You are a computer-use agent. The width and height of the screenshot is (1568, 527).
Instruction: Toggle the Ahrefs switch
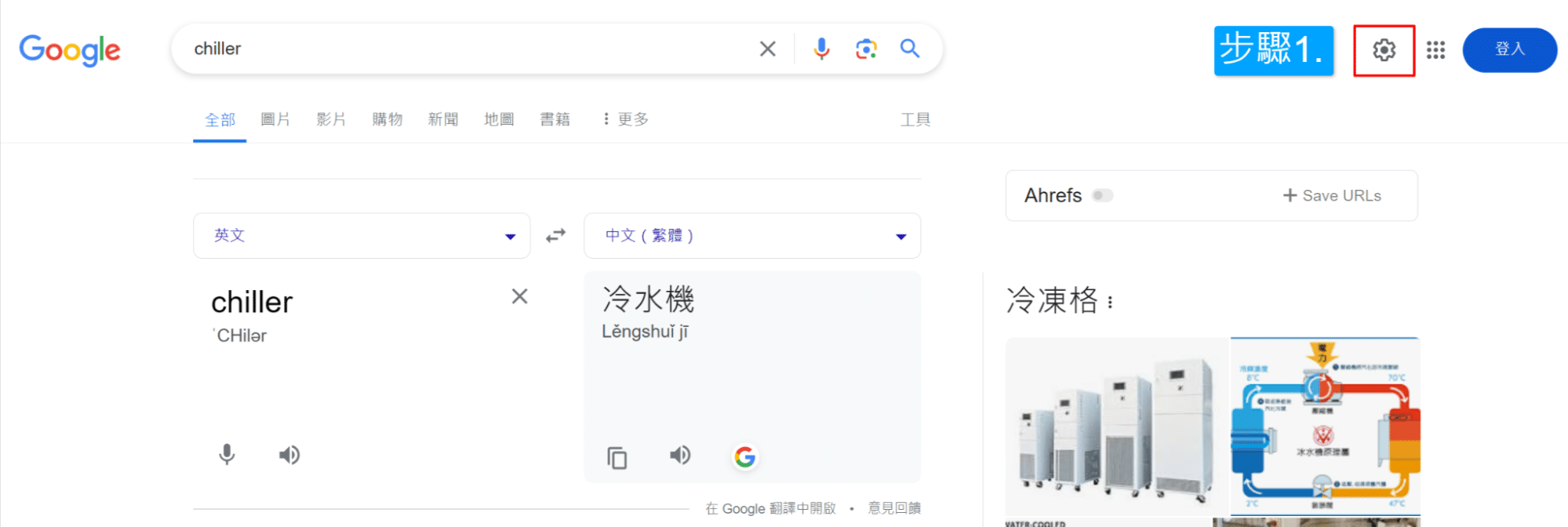1102,195
